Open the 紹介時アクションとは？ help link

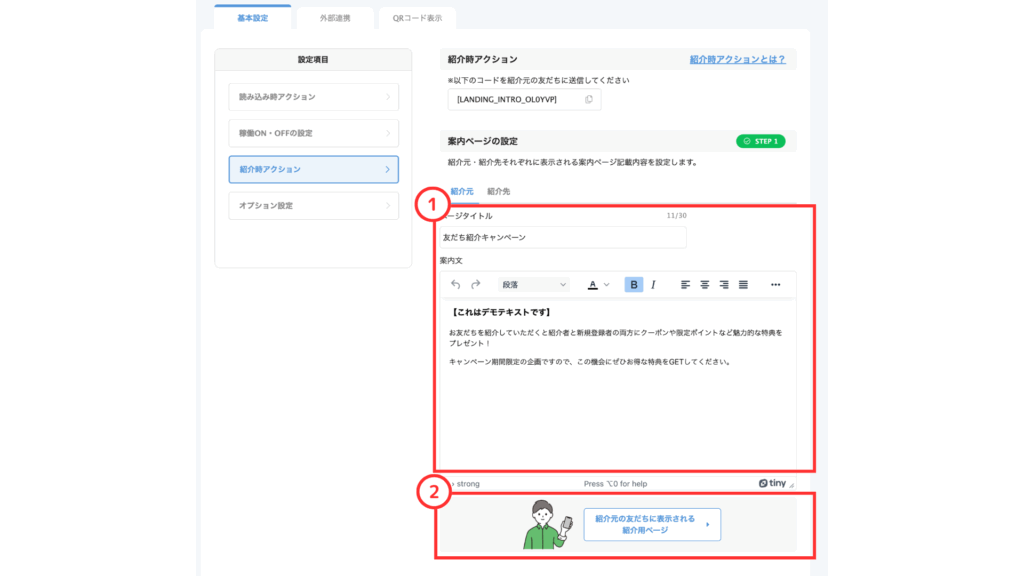(x=737, y=60)
